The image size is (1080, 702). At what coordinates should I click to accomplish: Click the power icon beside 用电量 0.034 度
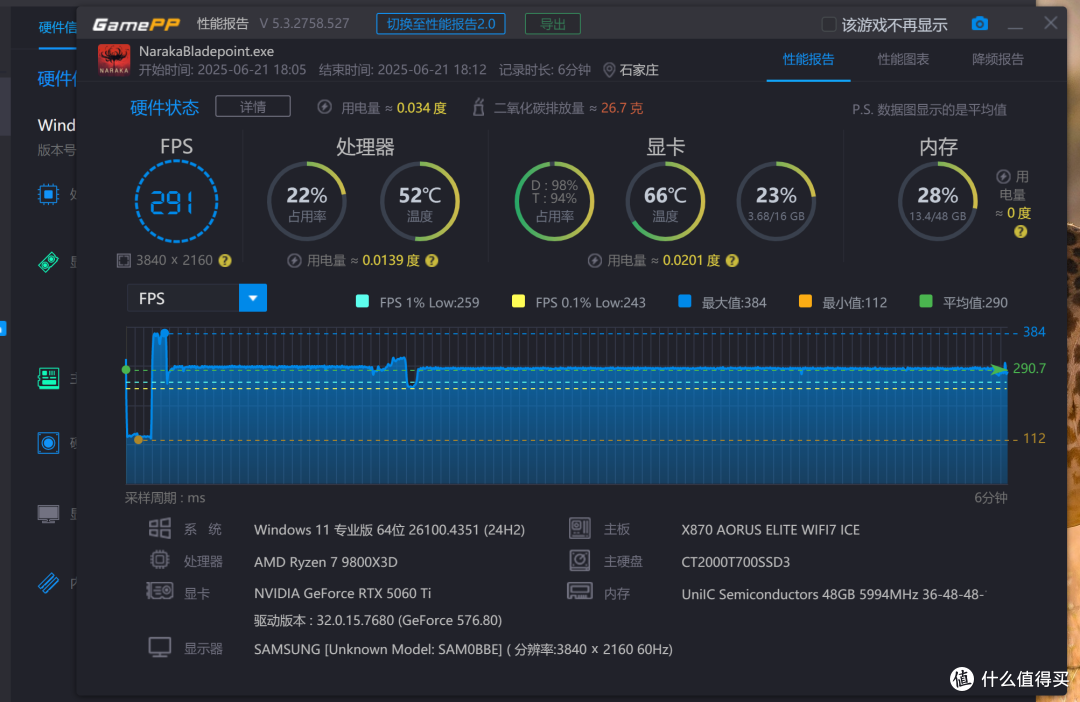tap(324, 107)
